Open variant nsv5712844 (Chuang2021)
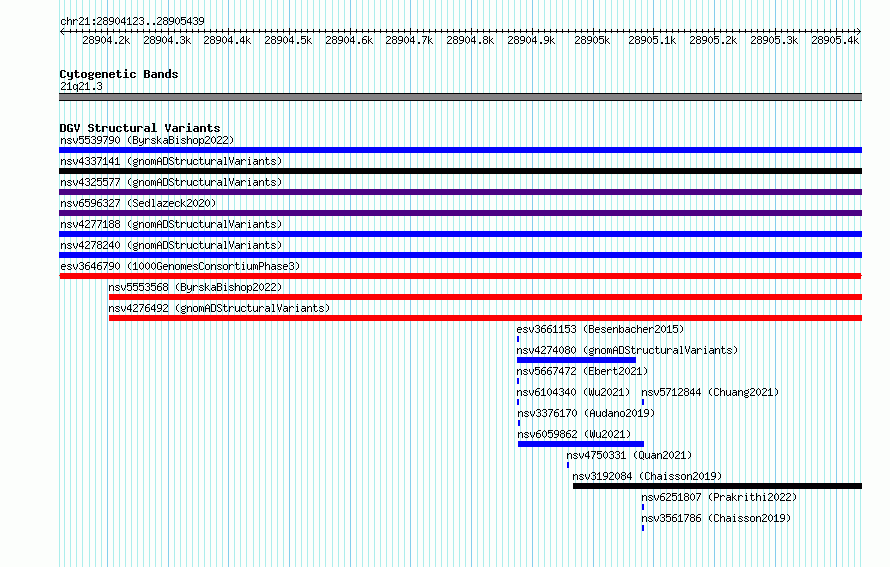This screenshot has width=890, height=567. [710, 392]
